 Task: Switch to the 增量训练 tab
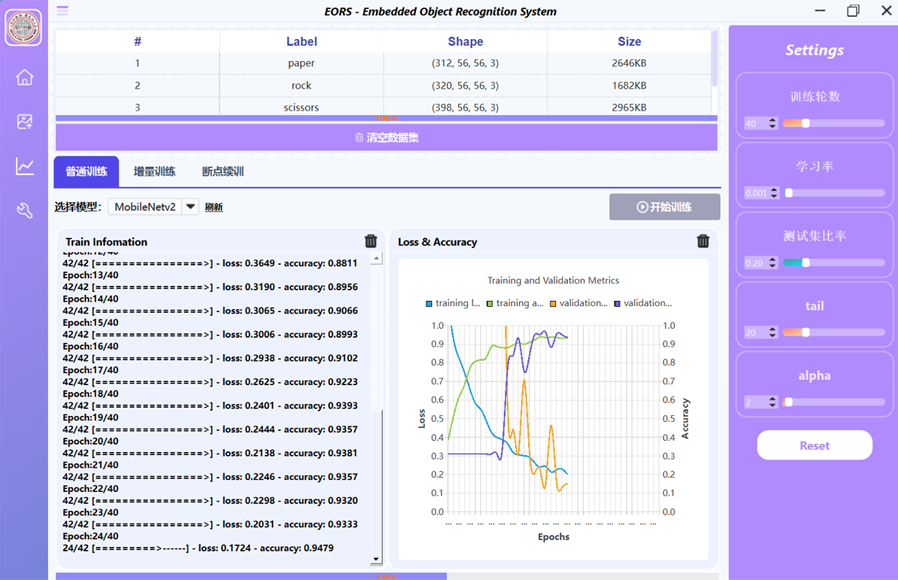(x=155, y=171)
